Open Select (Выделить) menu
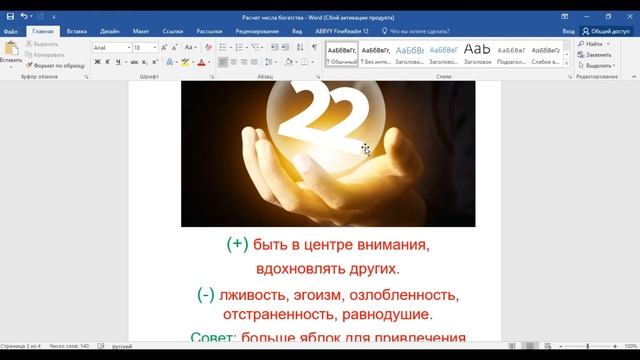The height and width of the screenshot is (360, 640). 597,65
